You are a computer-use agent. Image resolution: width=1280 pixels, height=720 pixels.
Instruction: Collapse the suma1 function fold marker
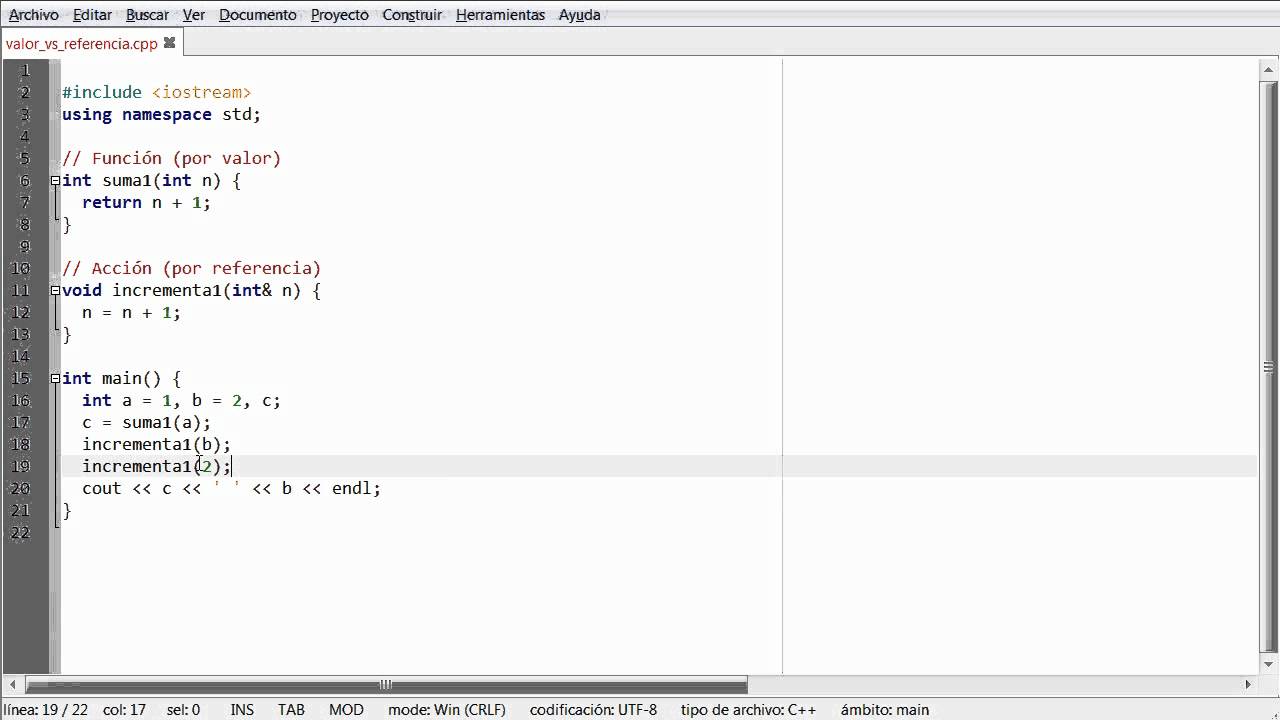point(55,181)
